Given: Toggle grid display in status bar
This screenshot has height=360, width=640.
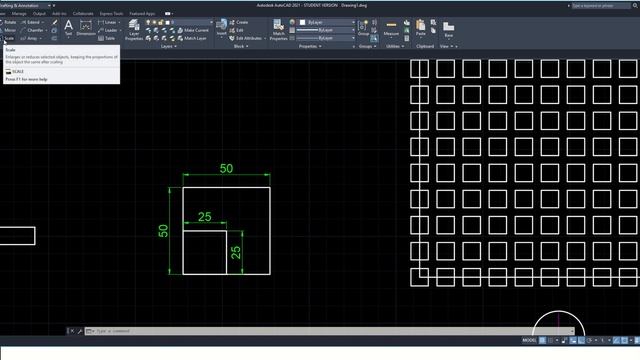Looking at the screenshot, I should pyautogui.click(x=542, y=340).
